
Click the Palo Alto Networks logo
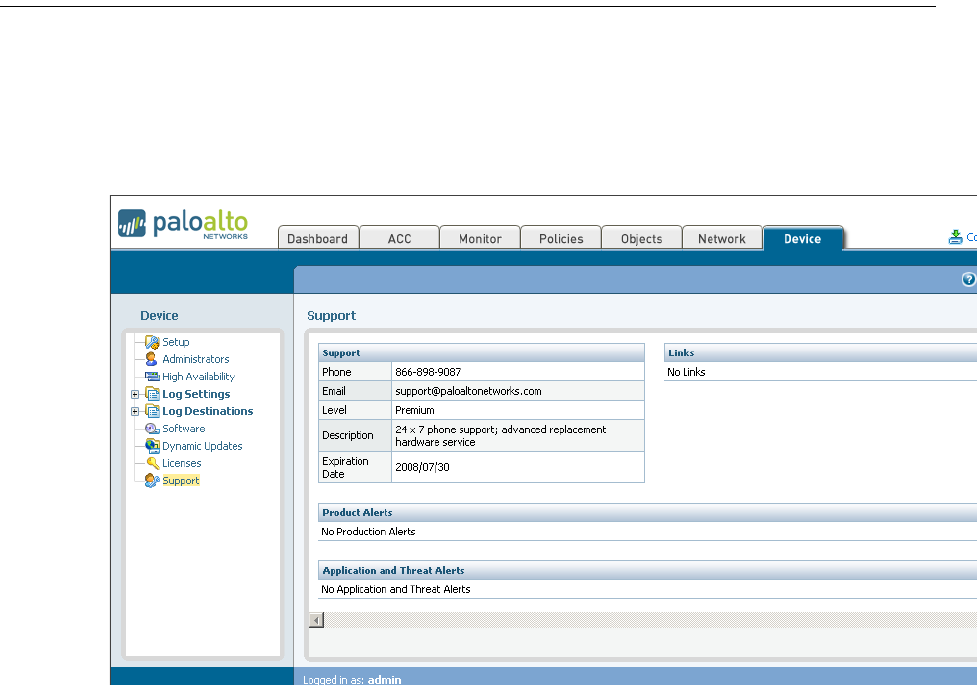pos(183,224)
